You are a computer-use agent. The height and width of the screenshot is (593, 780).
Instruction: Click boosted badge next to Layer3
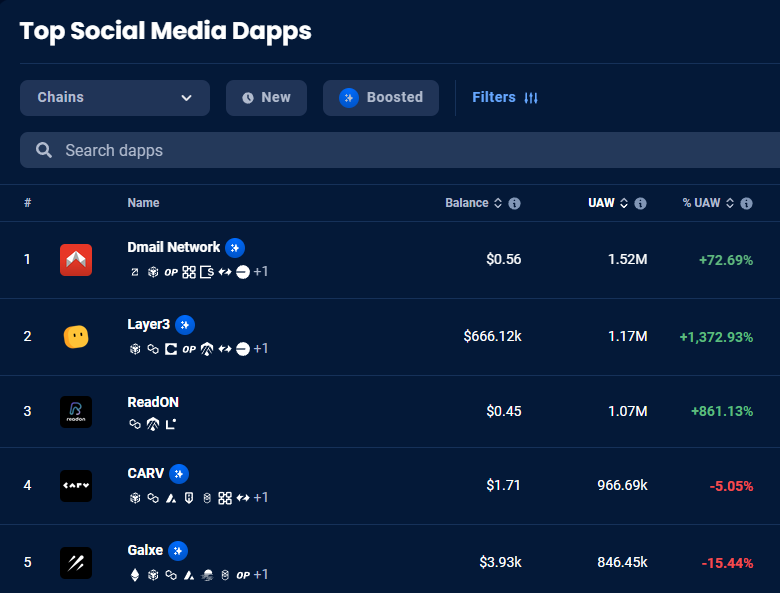tap(185, 325)
